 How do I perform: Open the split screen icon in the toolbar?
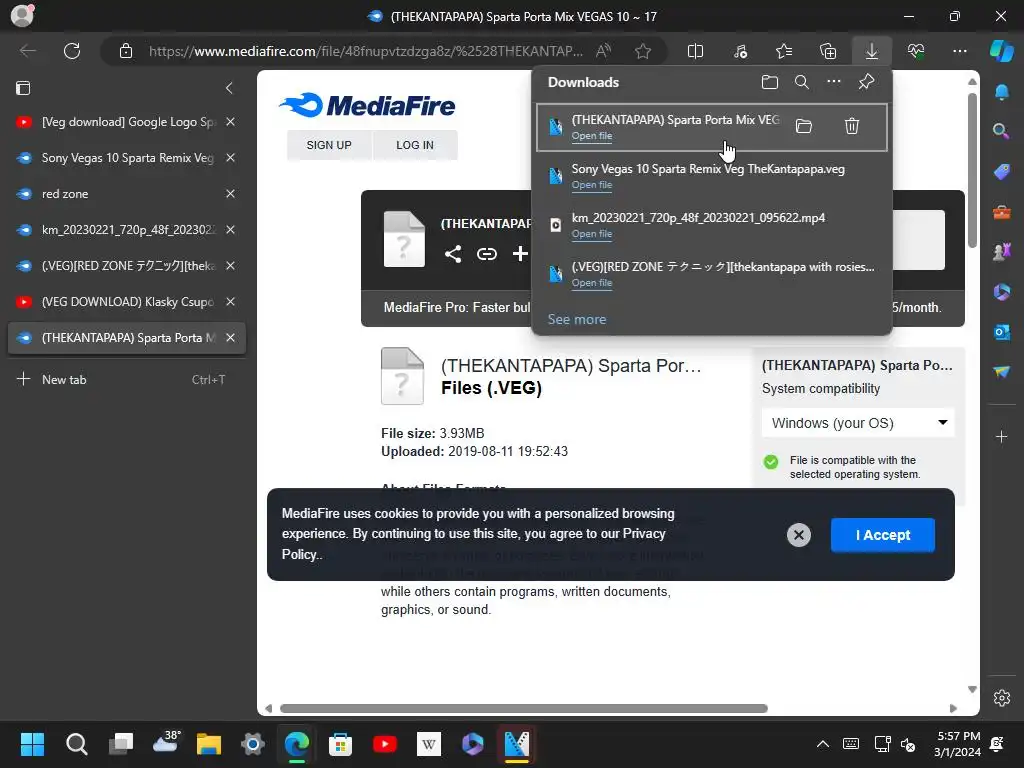[x=696, y=51]
